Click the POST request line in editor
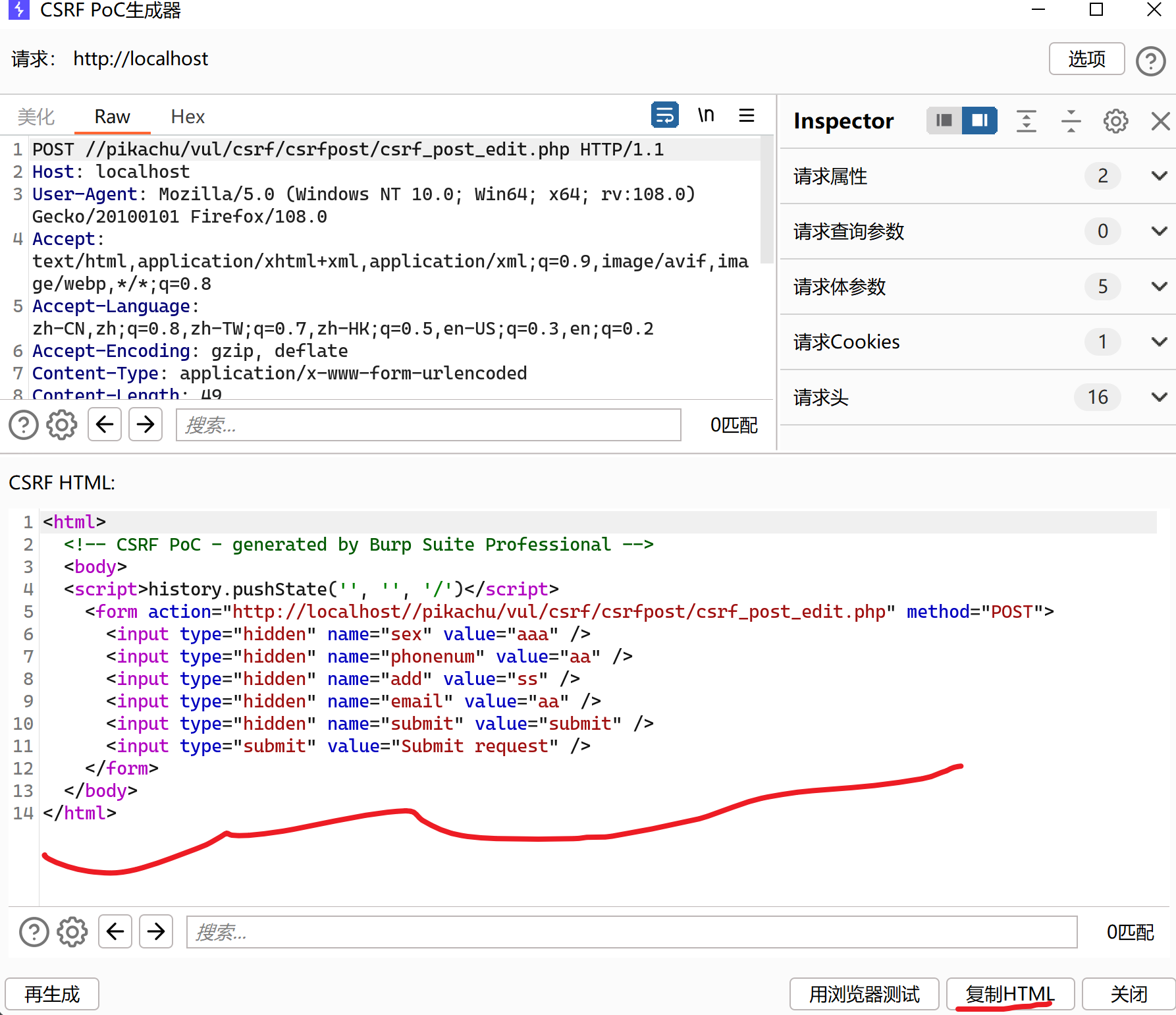Image resolution: width=1176 pixels, height=1015 pixels. pos(348,150)
